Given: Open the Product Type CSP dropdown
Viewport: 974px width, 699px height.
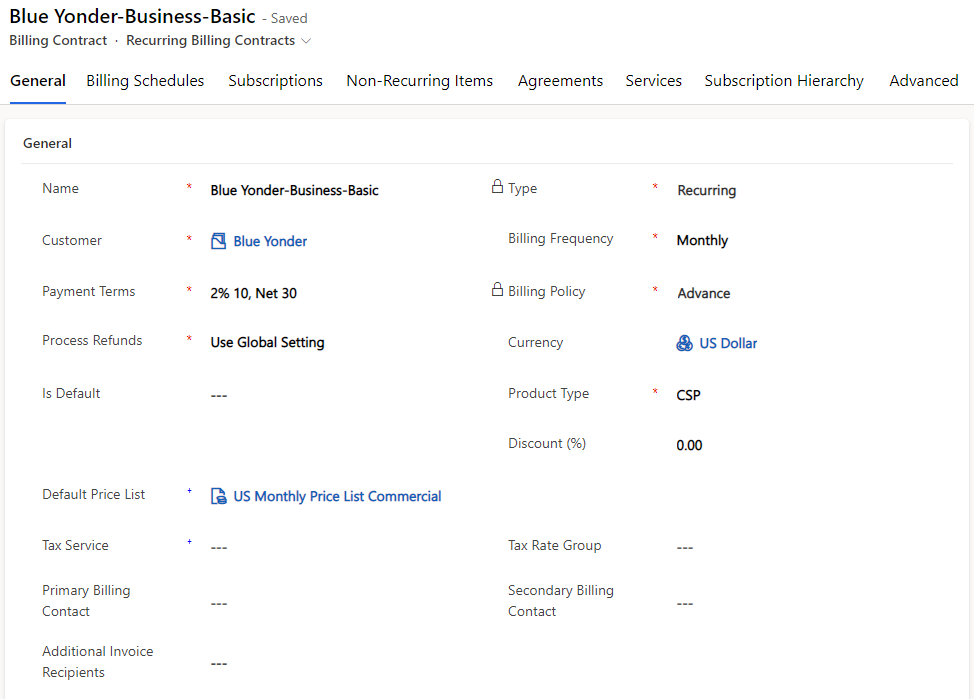Looking at the screenshot, I should 688,395.
